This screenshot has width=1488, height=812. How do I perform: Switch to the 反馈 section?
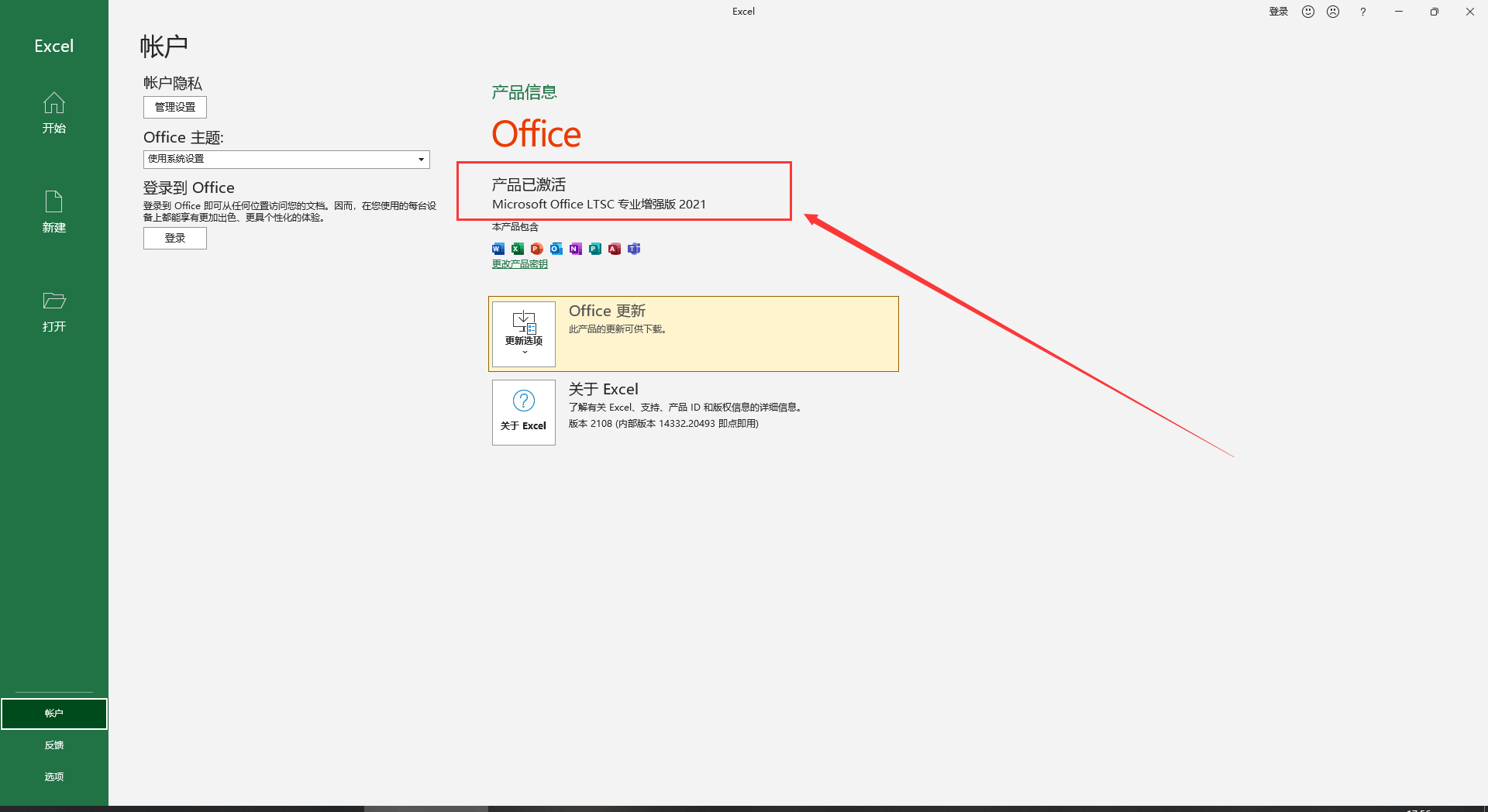coord(53,745)
